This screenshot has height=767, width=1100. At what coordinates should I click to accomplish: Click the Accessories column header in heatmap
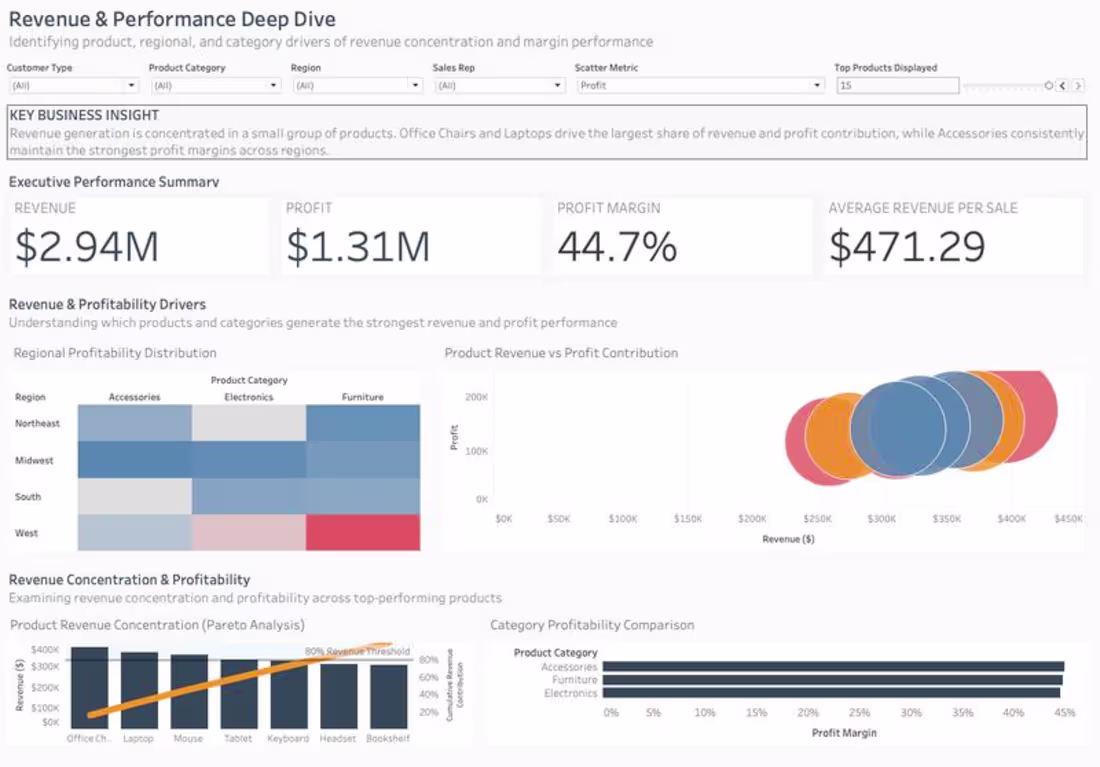coord(135,397)
